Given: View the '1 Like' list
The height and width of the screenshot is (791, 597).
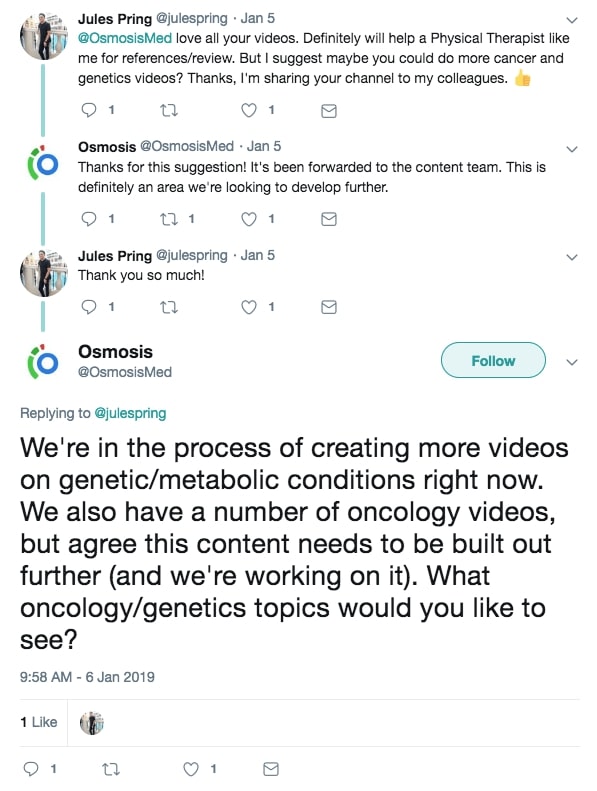Looking at the screenshot, I should [39, 722].
